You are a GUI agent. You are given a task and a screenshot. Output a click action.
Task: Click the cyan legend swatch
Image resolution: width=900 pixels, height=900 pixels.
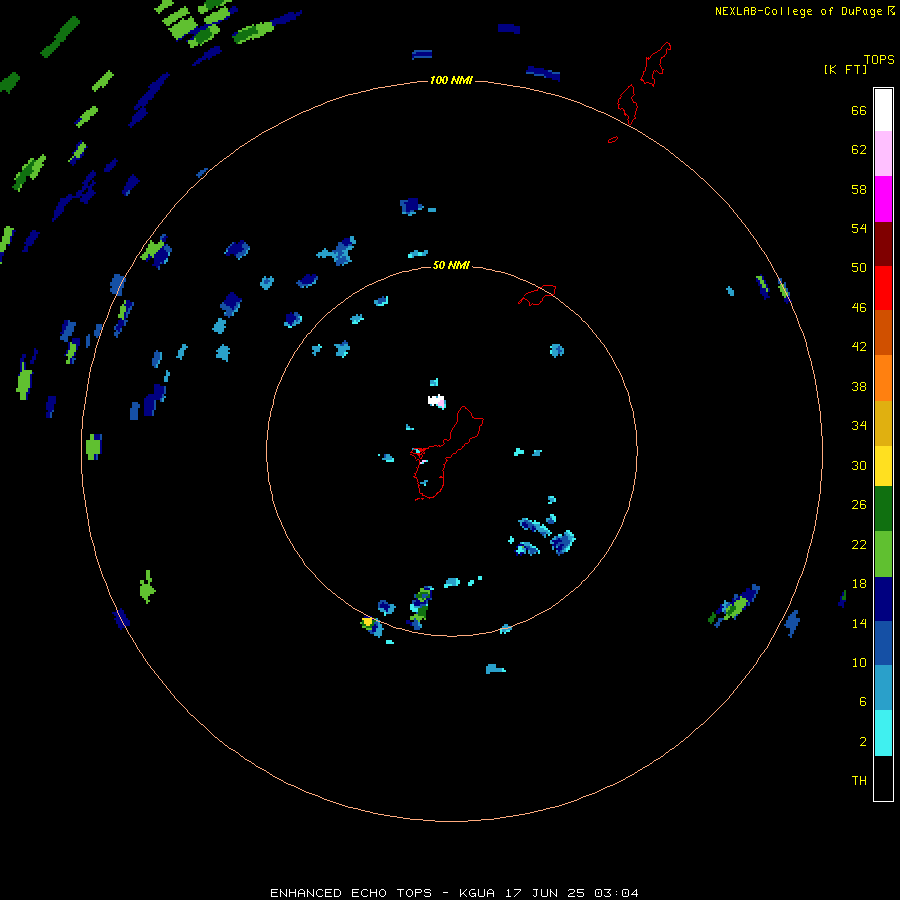point(883,733)
